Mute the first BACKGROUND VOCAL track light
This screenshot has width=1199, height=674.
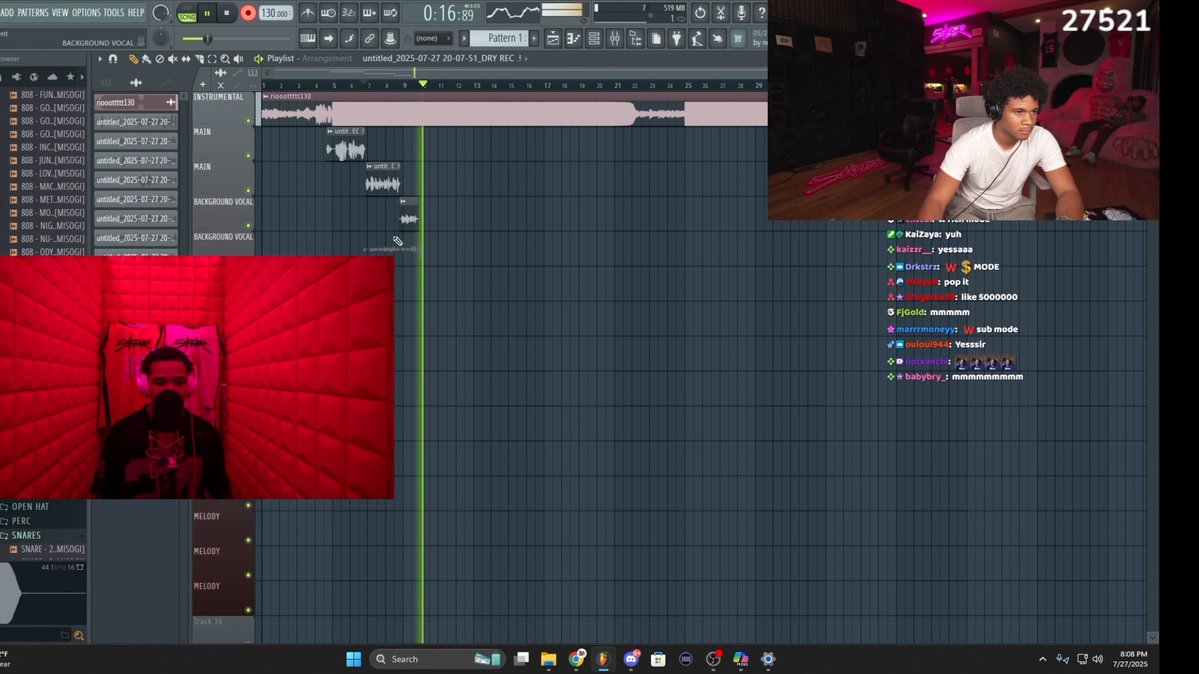[248, 226]
